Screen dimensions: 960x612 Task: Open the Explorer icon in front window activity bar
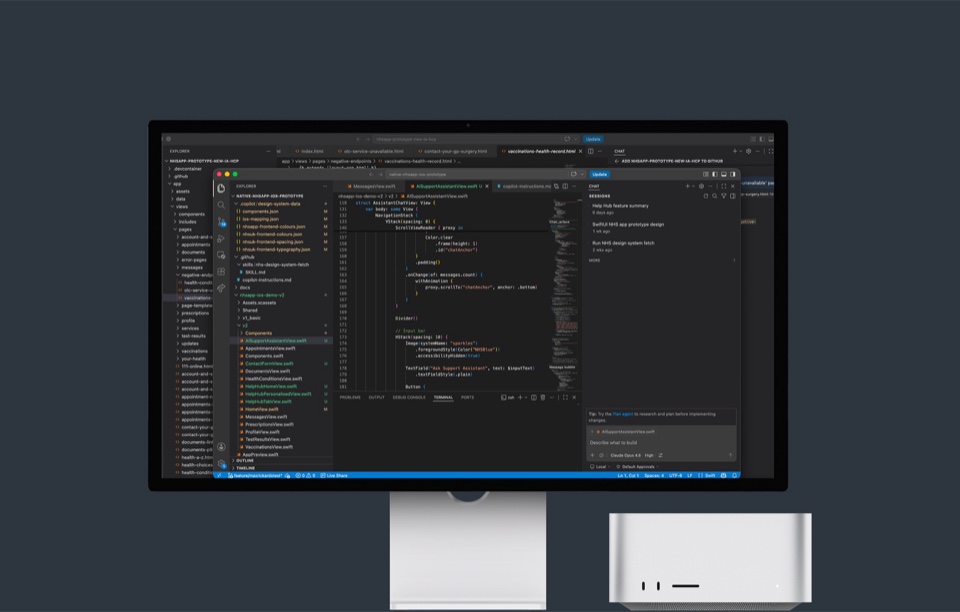(x=221, y=188)
